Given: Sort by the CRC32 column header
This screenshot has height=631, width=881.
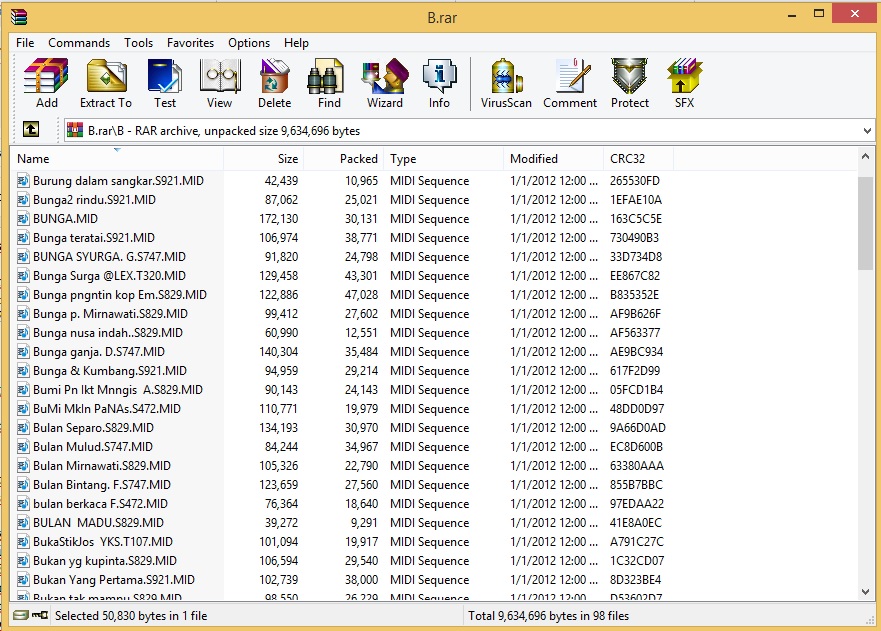Looking at the screenshot, I should 638,158.
